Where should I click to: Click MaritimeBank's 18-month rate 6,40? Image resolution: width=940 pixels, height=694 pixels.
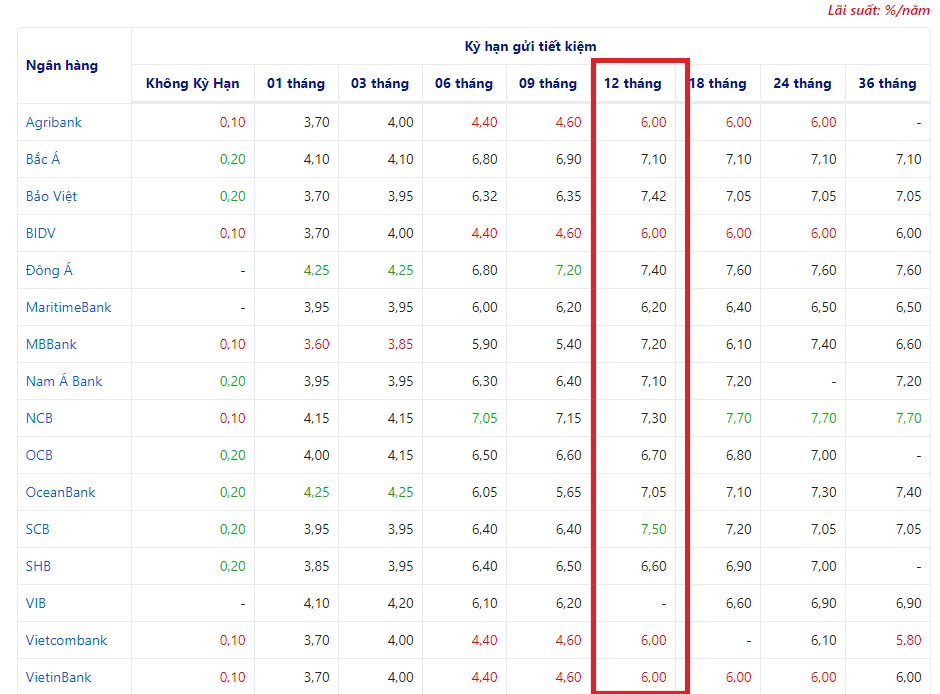739,307
